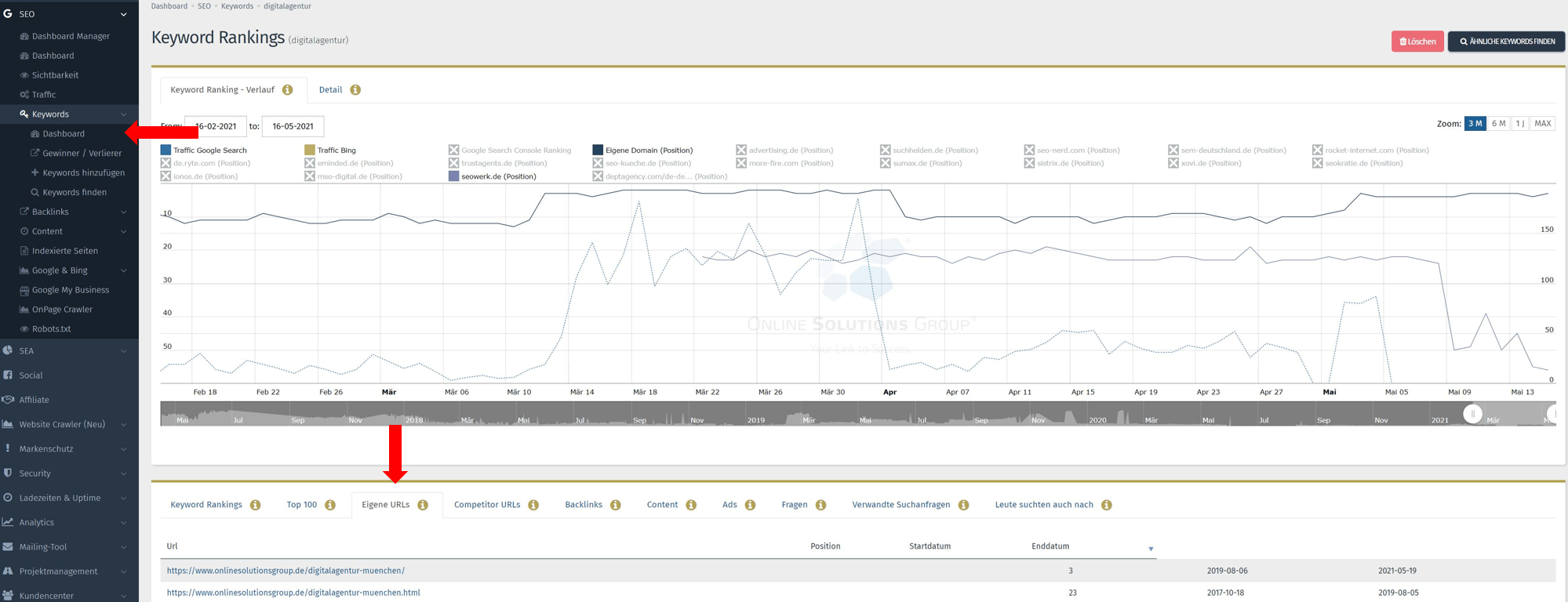Open the Competitor URLs tab
Screen dimensions: 1568x602
[x=487, y=505]
